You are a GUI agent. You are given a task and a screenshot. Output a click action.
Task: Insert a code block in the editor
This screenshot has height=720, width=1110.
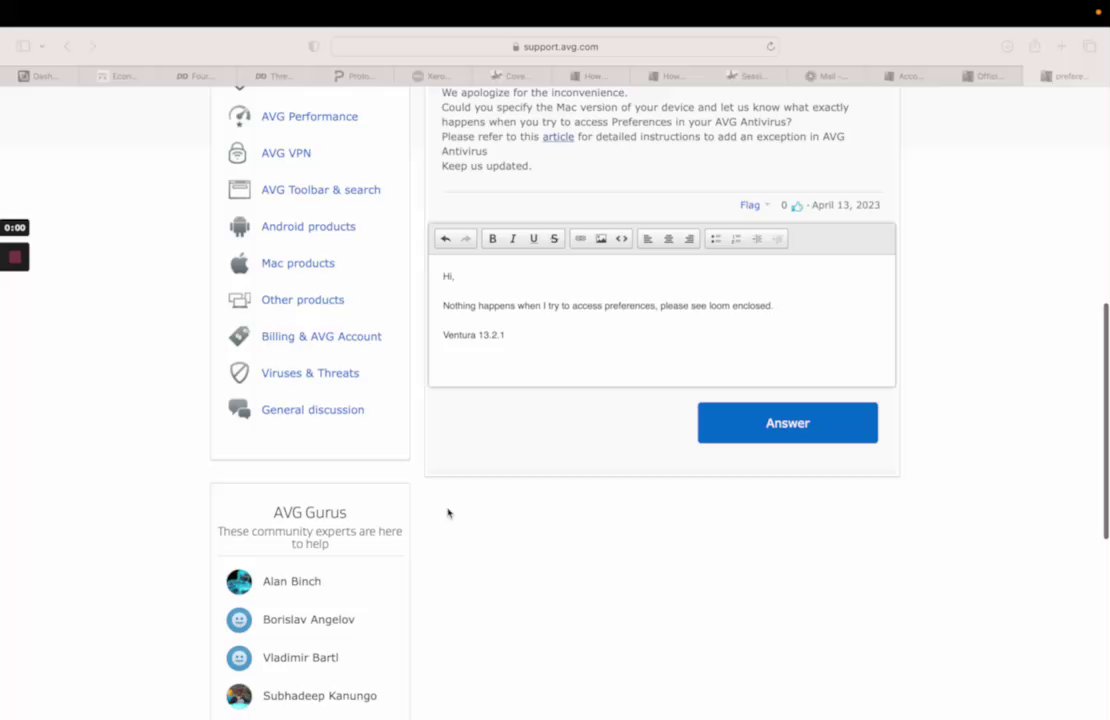pyautogui.click(x=622, y=239)
